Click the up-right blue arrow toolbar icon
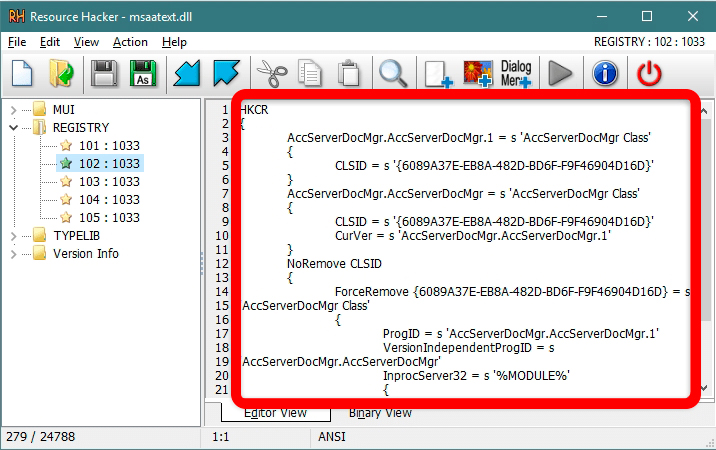Screen dimensions: 716x450 point(226,73)
